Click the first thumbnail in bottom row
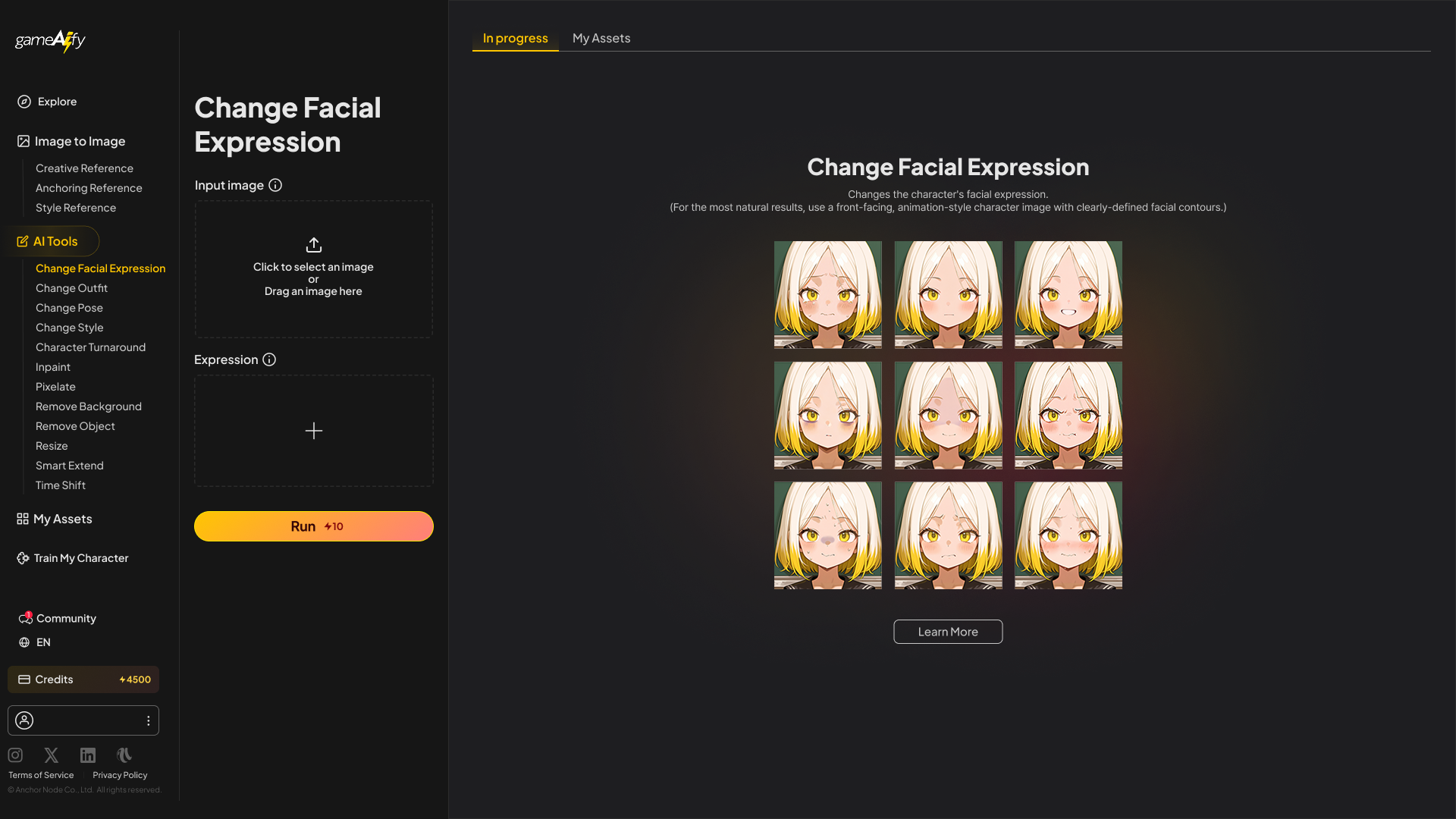 [828, 535]
